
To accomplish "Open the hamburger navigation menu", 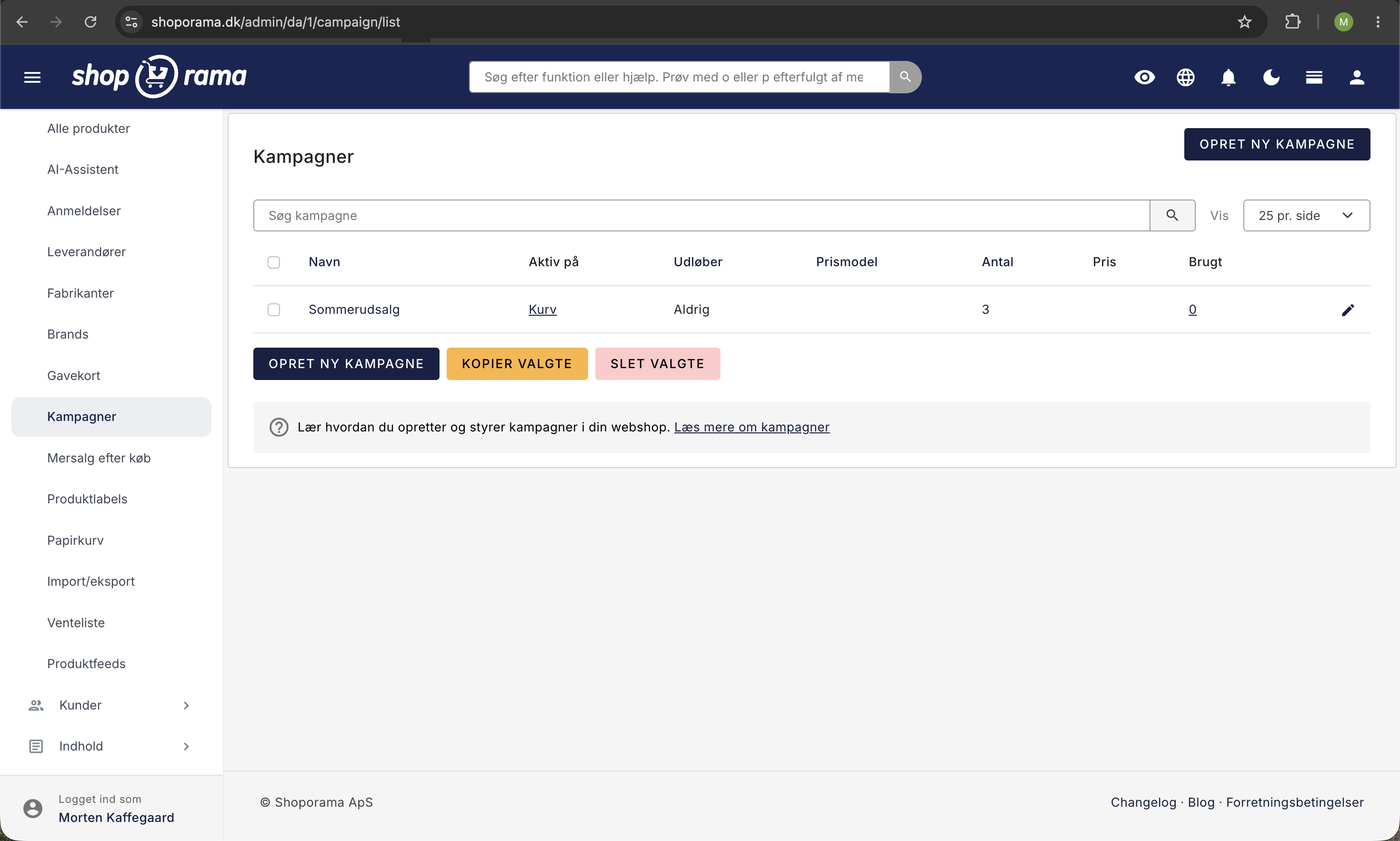I will [x=32, y=77].
